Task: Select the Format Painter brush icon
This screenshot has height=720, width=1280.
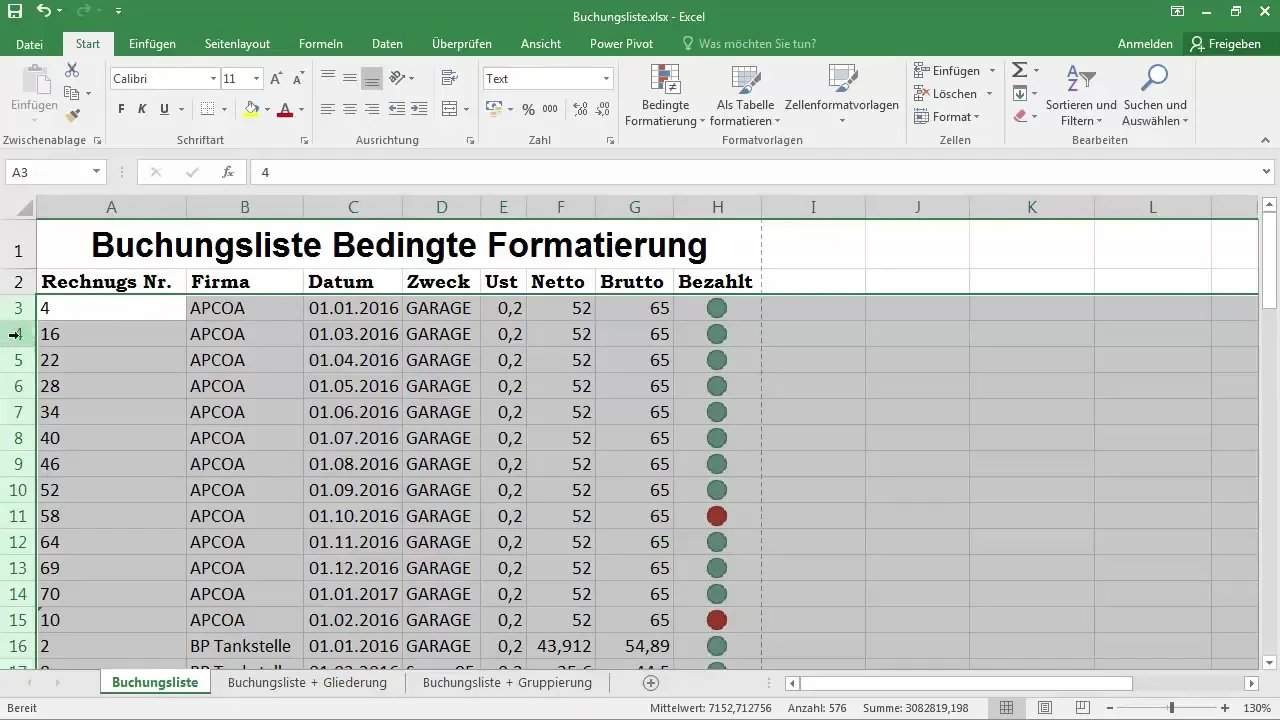Action: [72, 116]
